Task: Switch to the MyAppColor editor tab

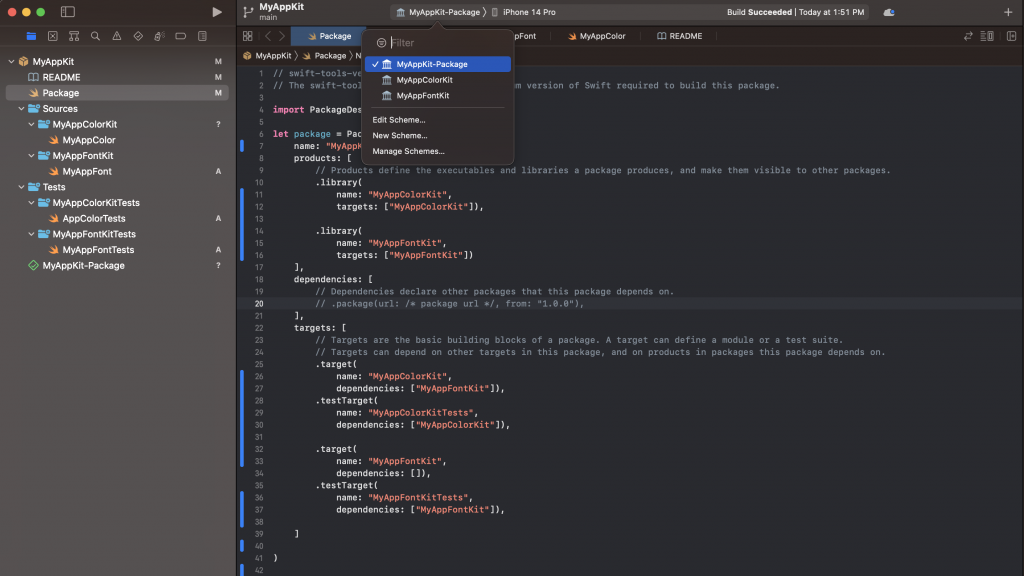Action: pyautogui.click(x=596, y=36)
